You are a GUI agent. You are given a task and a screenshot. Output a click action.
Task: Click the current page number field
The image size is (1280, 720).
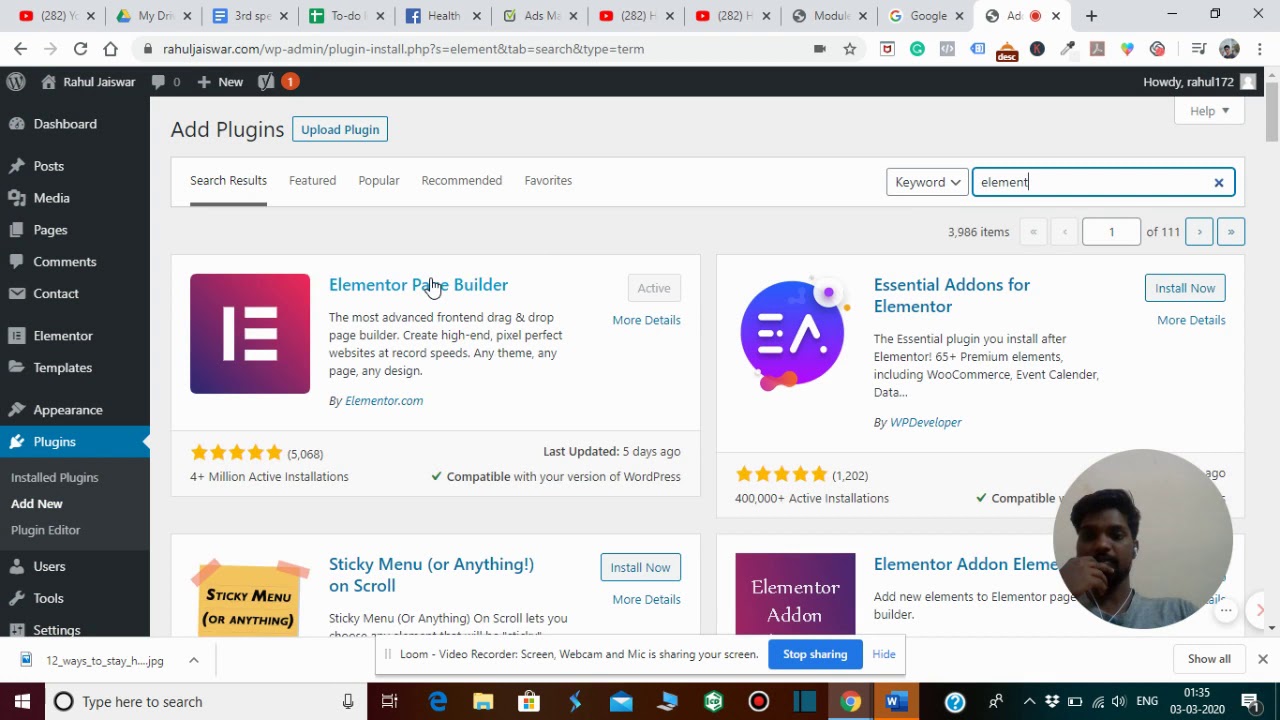coord(1111,232)
